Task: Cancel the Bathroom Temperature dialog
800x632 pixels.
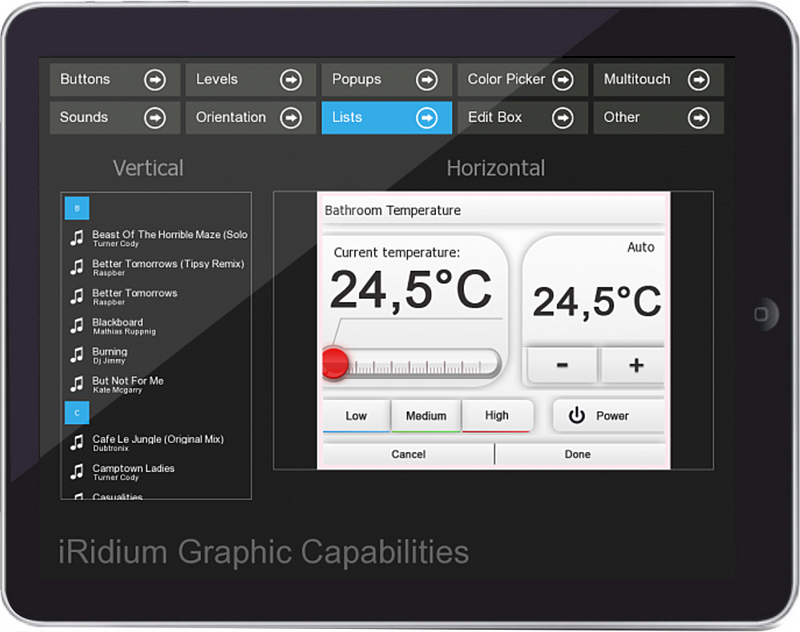Action: [407, 454]
